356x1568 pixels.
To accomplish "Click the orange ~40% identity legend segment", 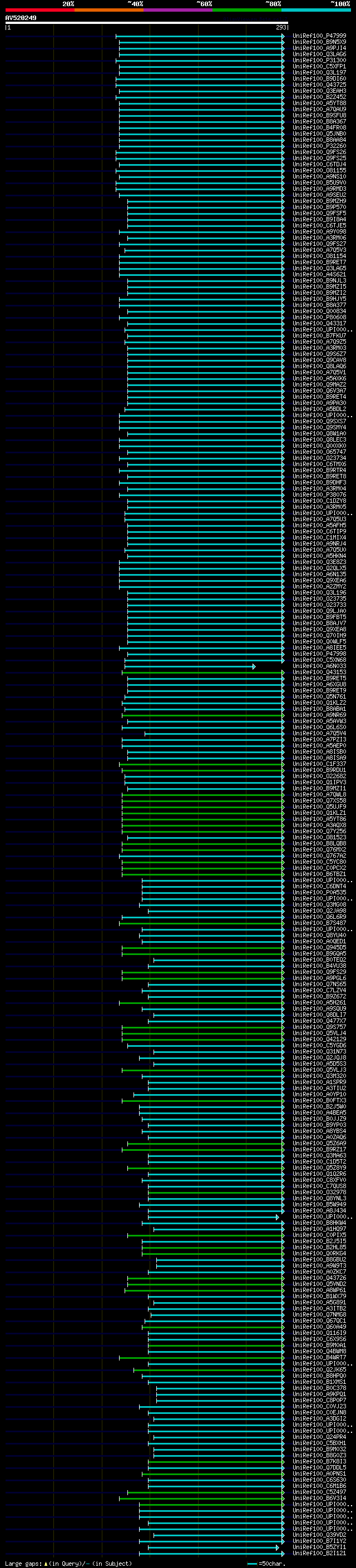I will pos(109,10).
